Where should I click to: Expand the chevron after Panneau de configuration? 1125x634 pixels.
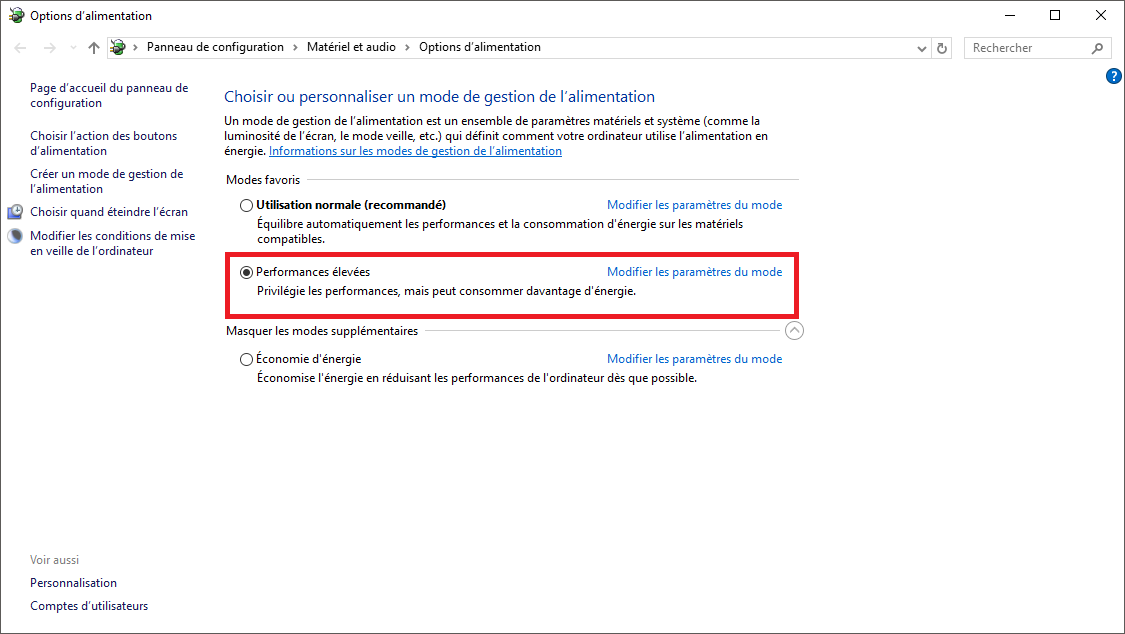295,48
